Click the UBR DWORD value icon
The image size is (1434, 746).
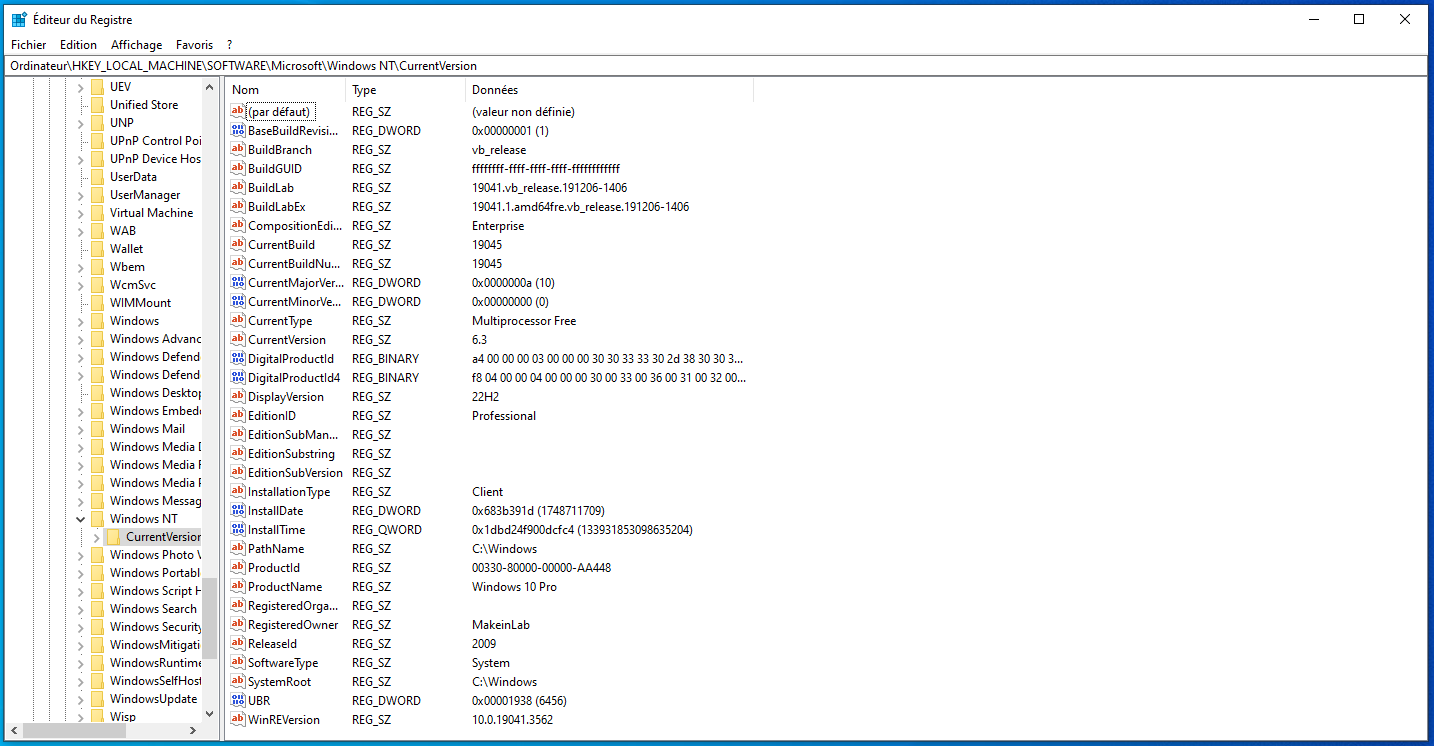pos(238,701)
